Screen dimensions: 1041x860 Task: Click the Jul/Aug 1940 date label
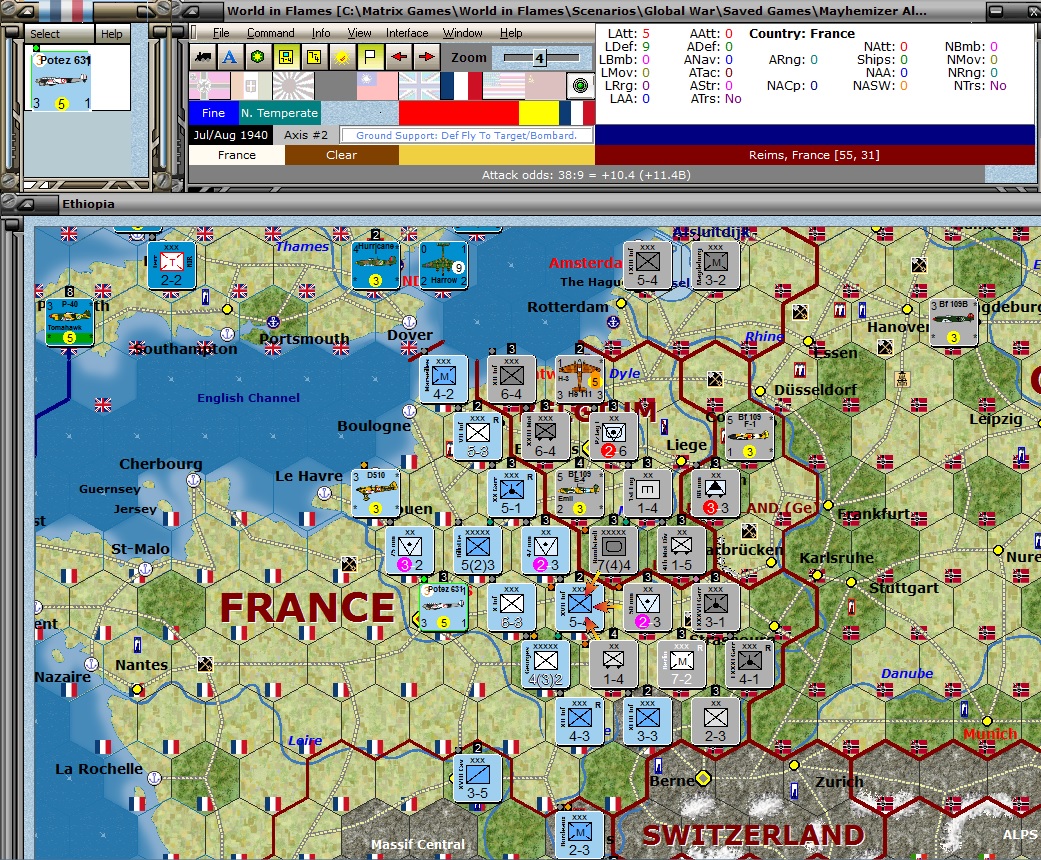pyautogui.click(x=230, y=135)
